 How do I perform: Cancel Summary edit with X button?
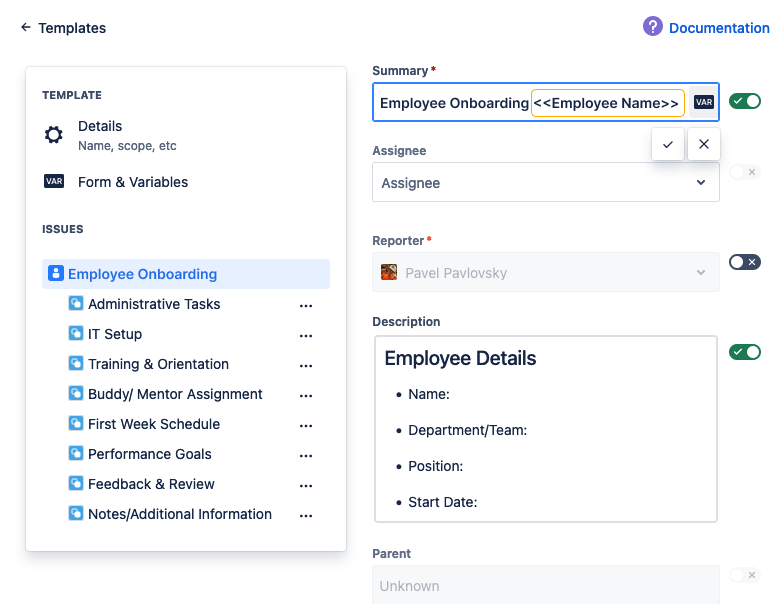pyautogui.click(x=704, y=144)
